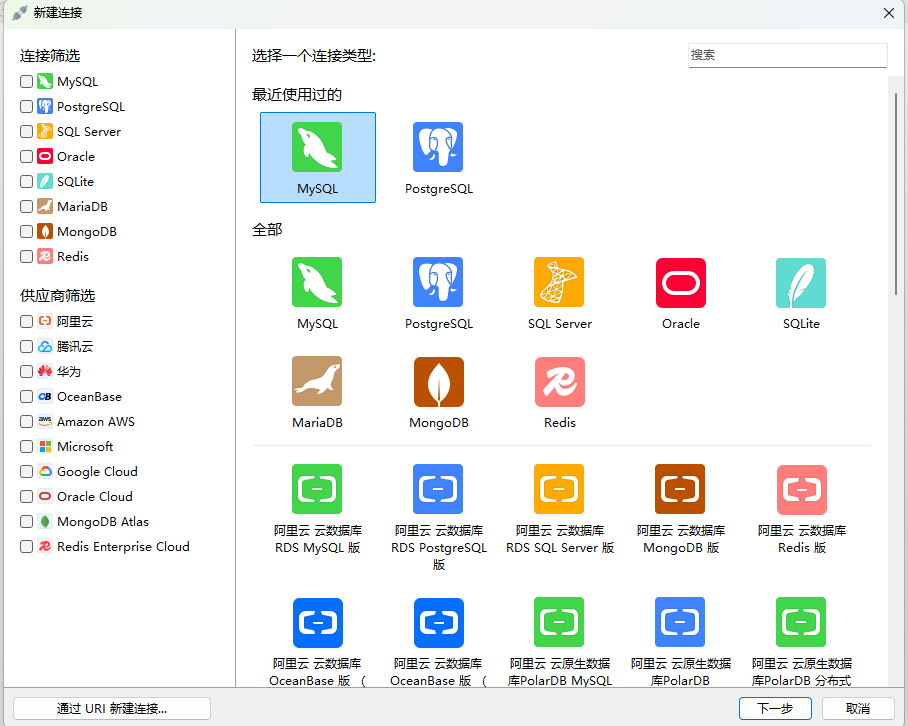Enable the 阿里云 vendor filter checkbox

(26, 321)
